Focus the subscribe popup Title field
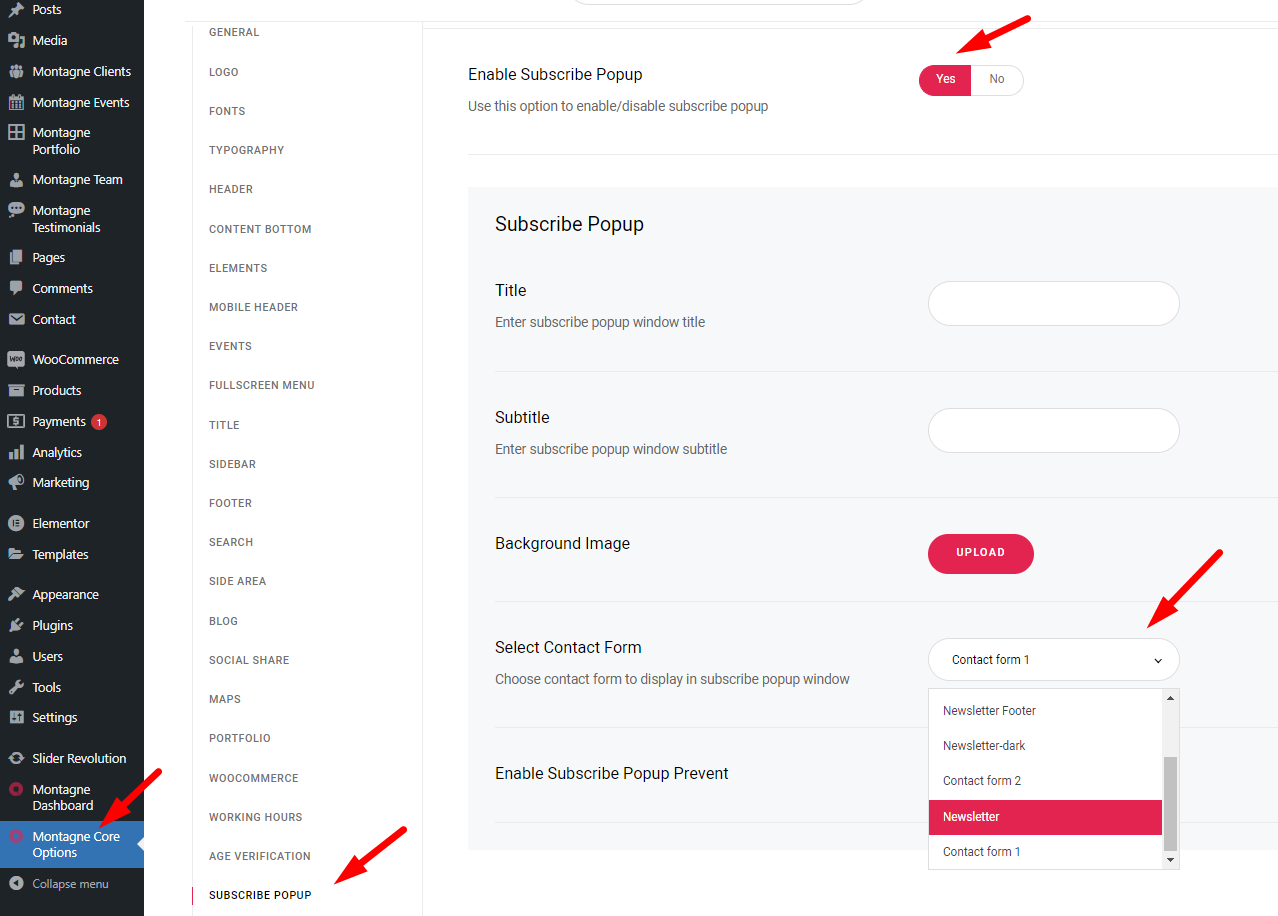The height and width of the screenshot is (916, 1278). [x=1054, y=303]
